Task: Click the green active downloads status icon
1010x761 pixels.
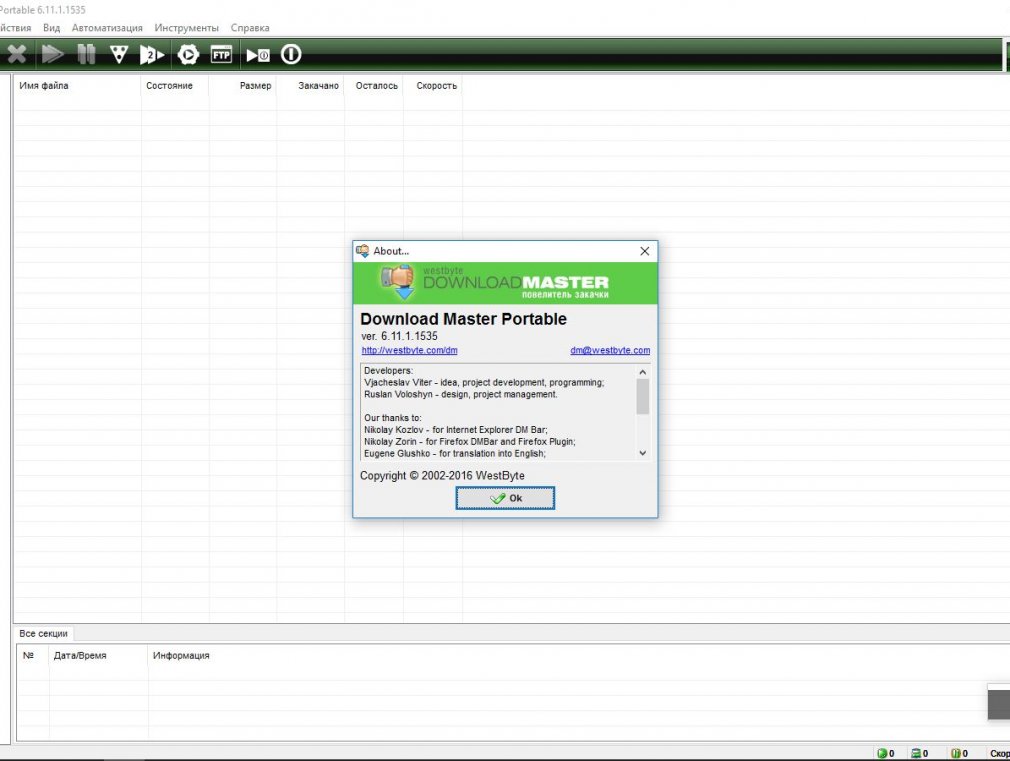Action: [x=882, y=753]
